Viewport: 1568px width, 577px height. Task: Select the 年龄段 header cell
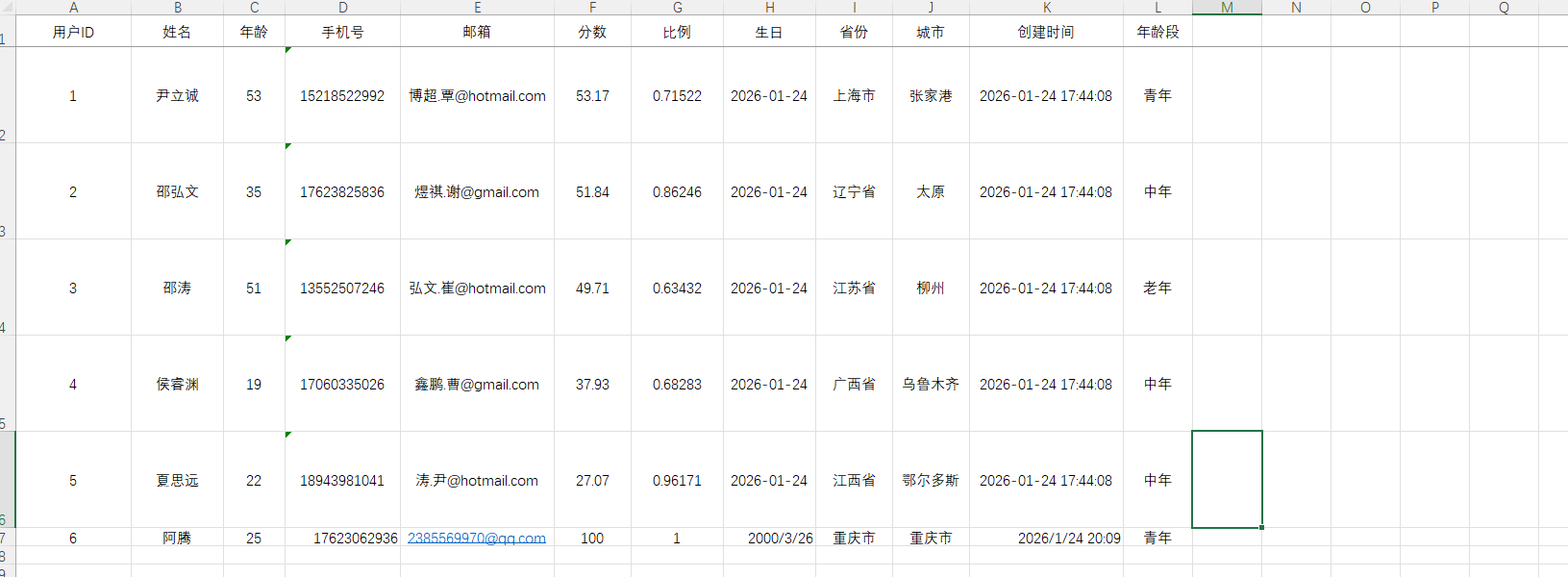point(1157,32)
